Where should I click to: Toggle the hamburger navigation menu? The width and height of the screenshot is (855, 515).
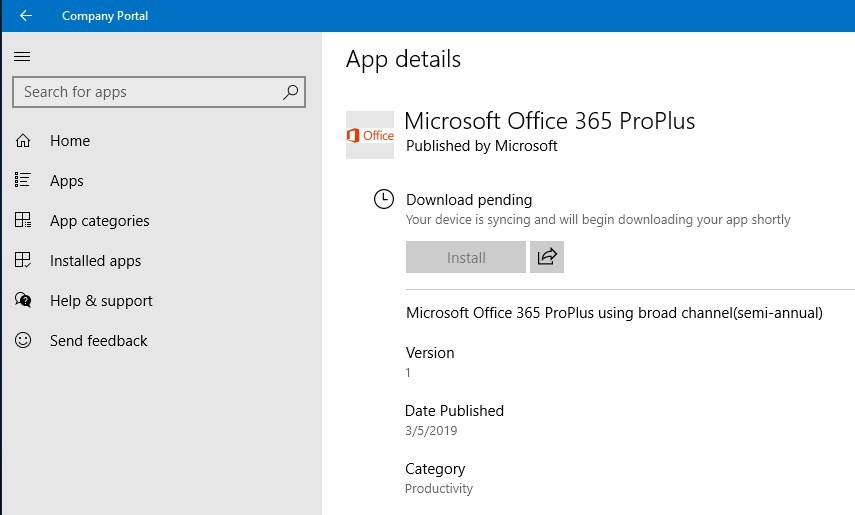(22, 56)
